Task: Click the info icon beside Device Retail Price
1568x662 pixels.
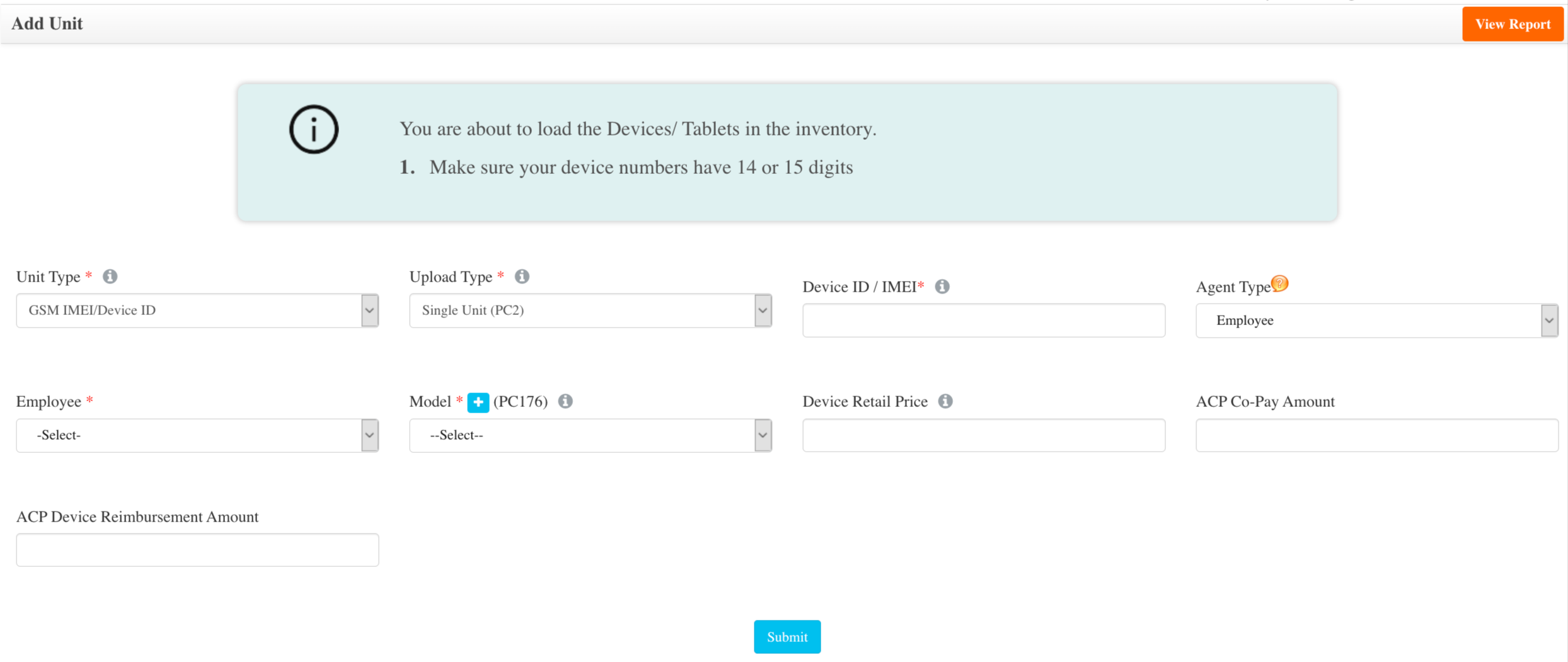Action: 945,401
